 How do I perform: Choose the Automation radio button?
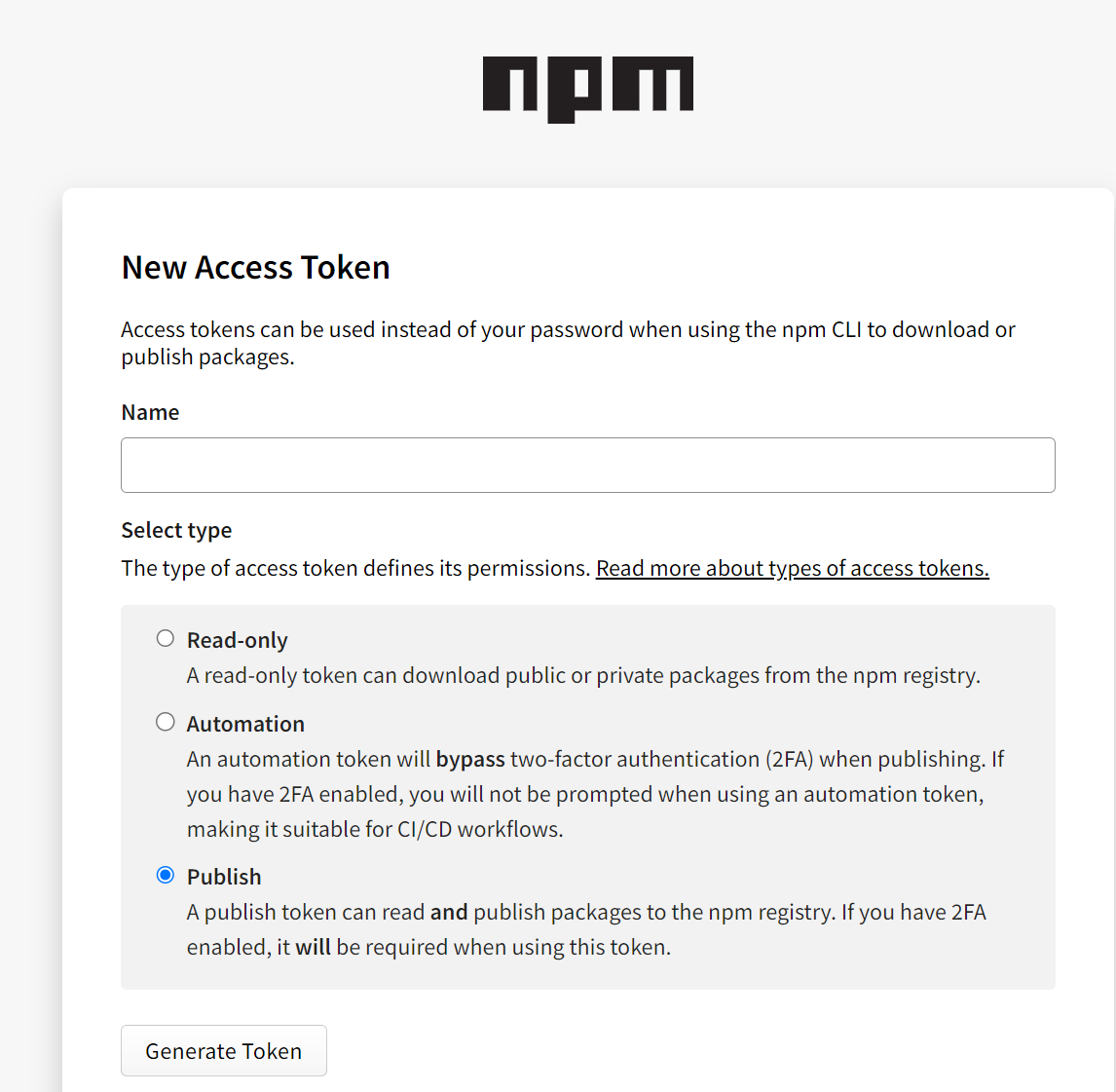point(166,722)
